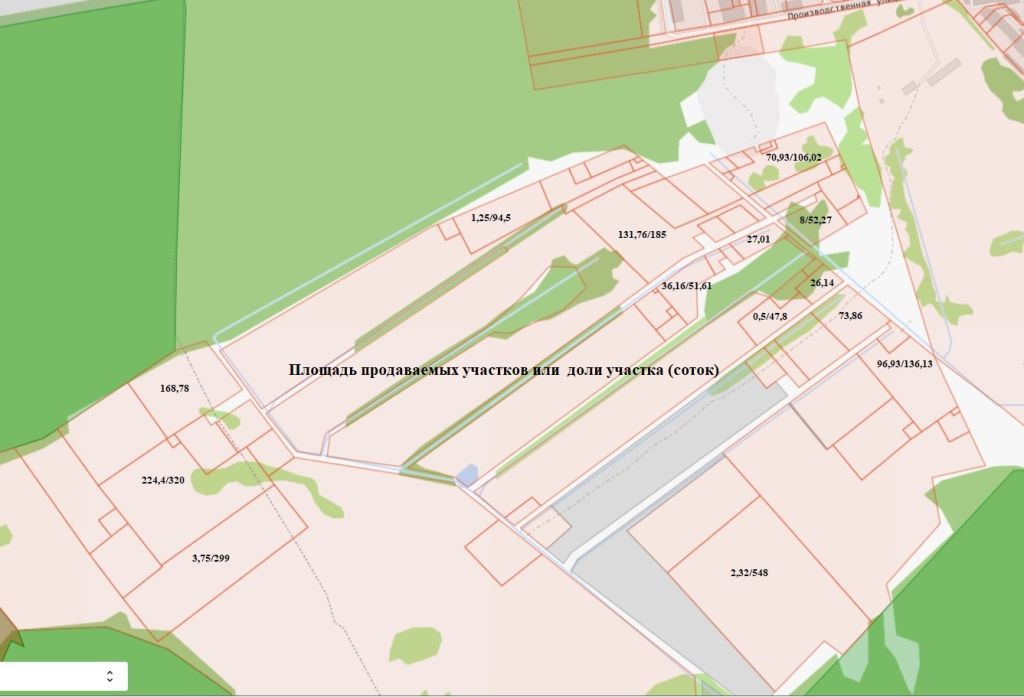This screenshot has width=1024, height=697.
Task: Select the plot labeled 224,4/320
Action: pyautogui.click(x=164, y=480)
